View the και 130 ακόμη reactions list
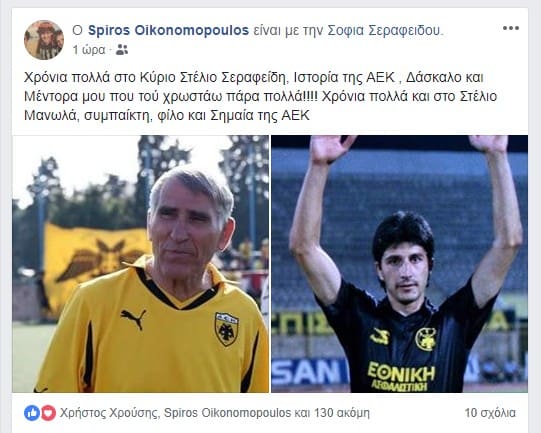Image resolution: width=541 pixels, height=433 pixels. coord(332,413)
